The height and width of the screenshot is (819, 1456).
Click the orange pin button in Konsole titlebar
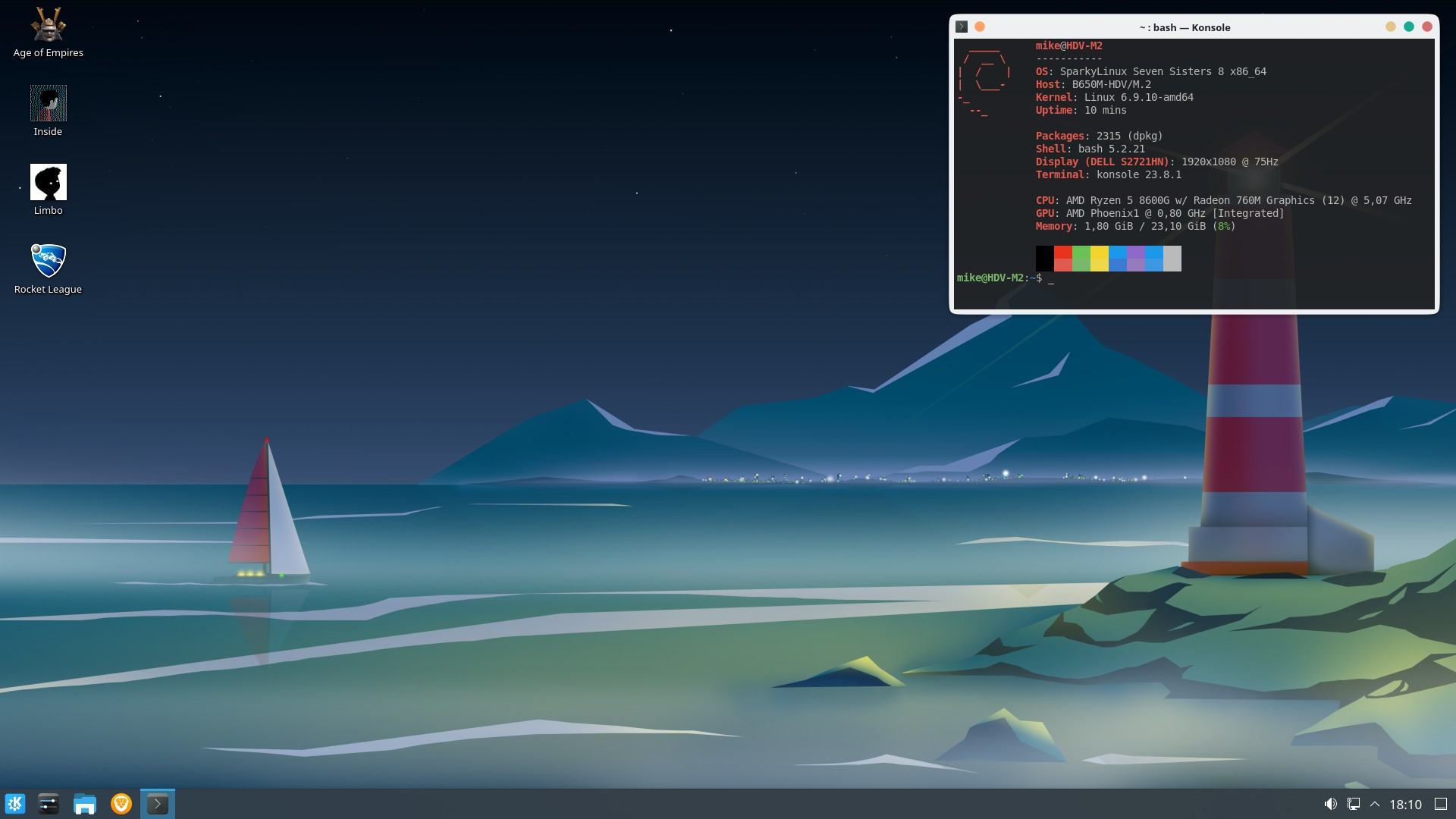[980, 27]
